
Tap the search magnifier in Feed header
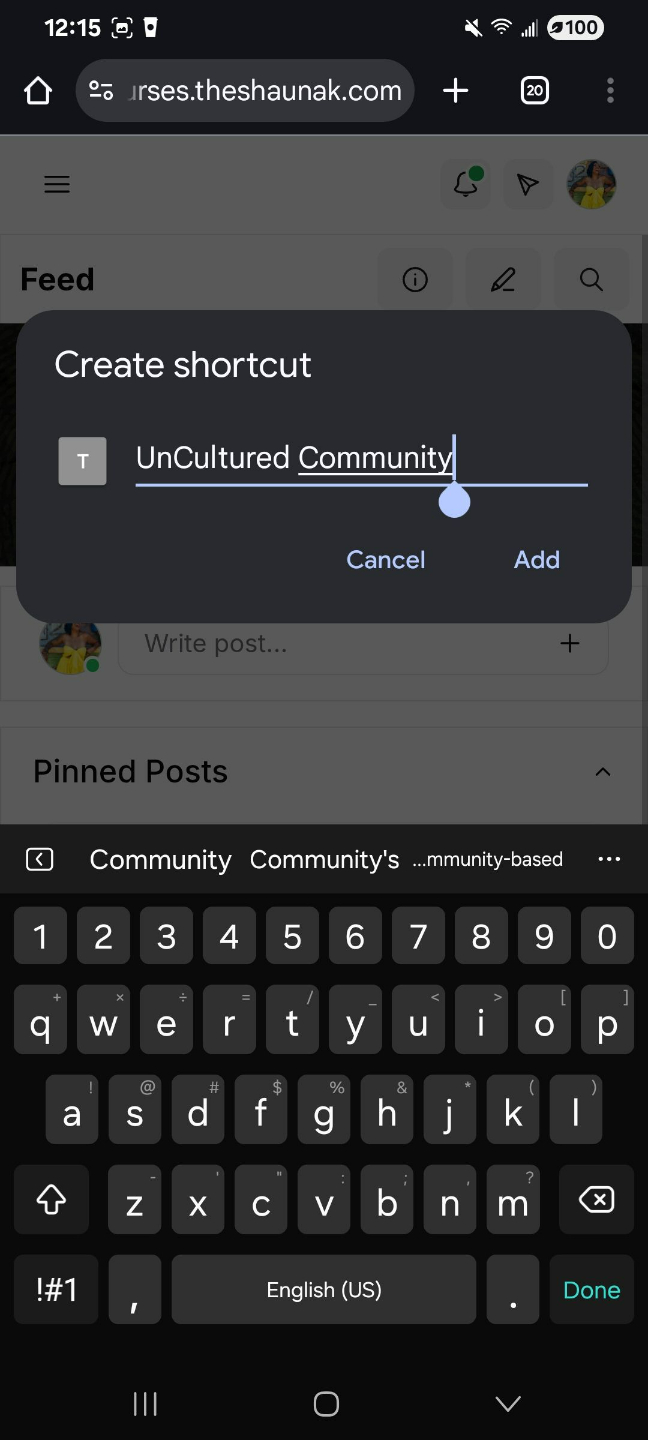(x=591, y=279)
